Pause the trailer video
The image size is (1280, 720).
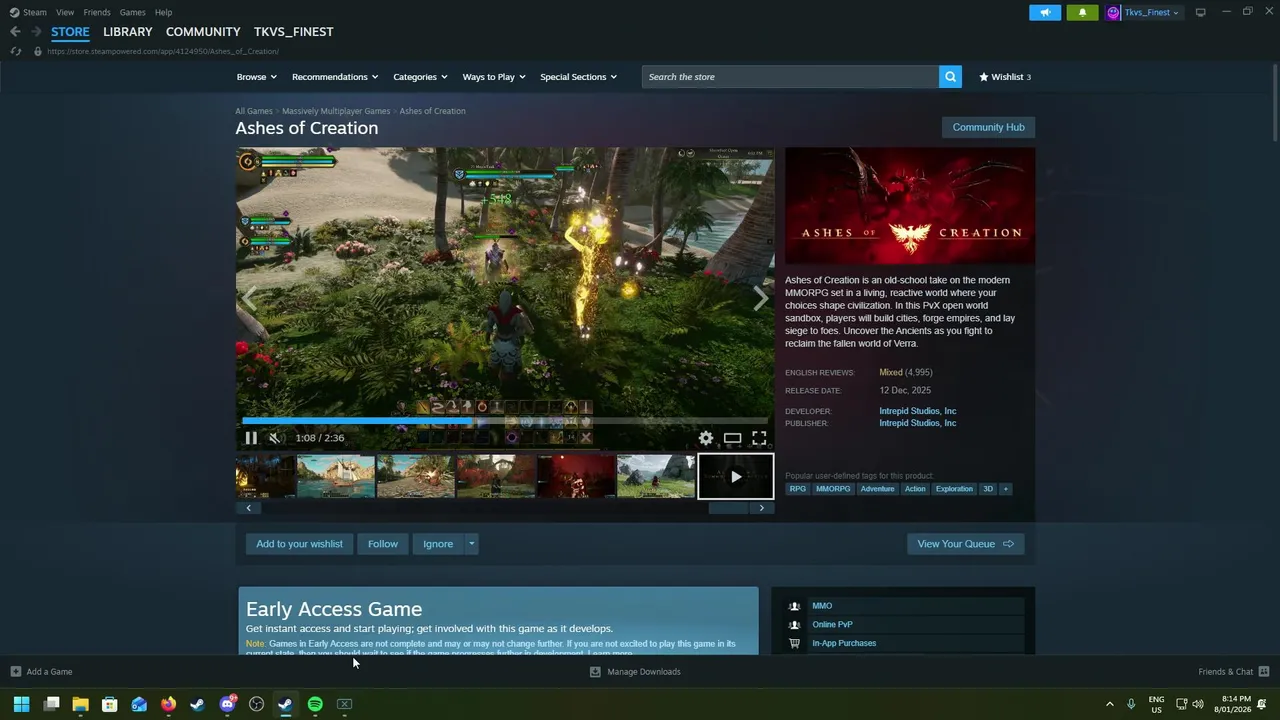[251, 438]
